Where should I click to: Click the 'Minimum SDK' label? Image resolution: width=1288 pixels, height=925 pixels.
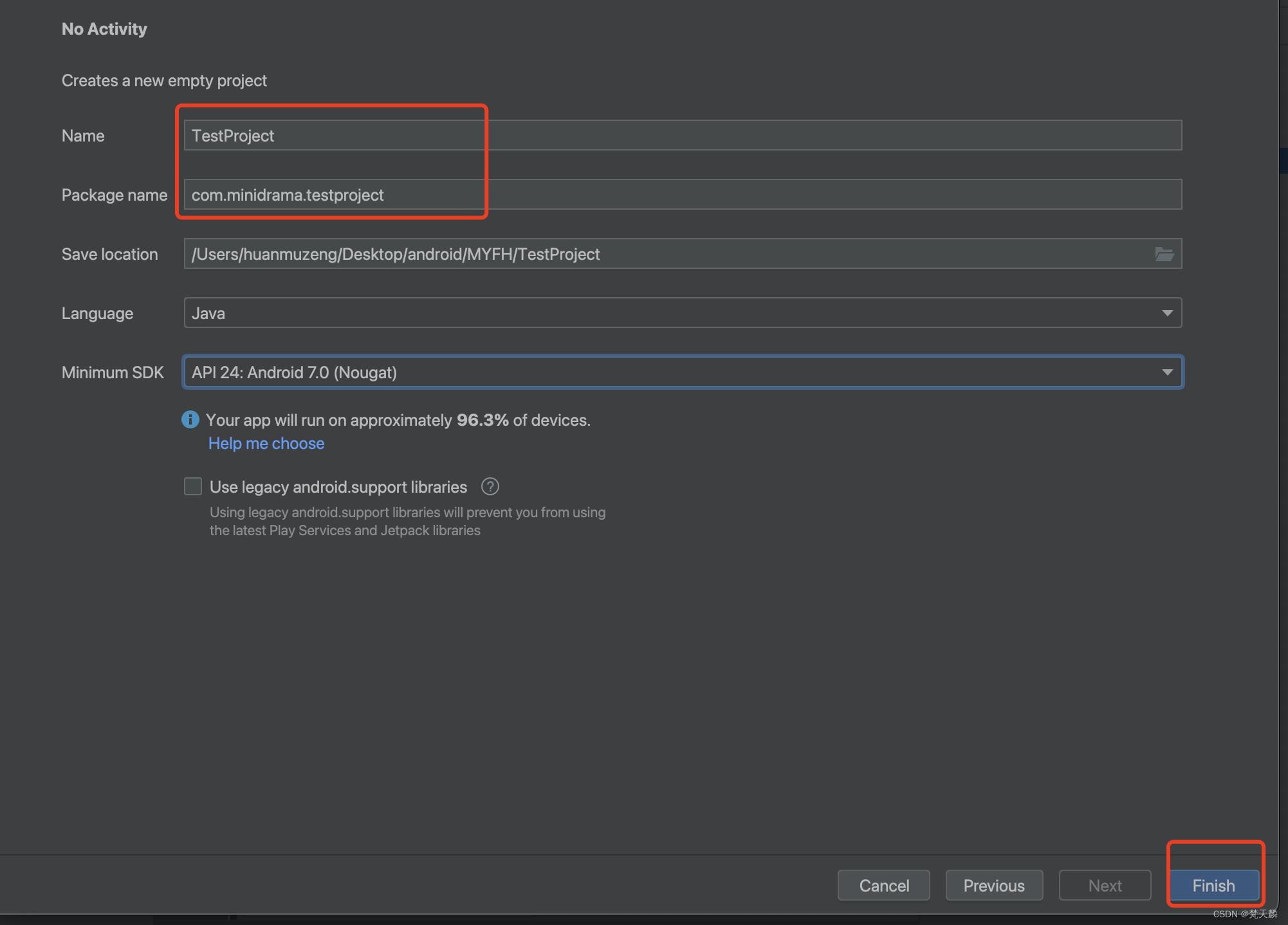113,372
